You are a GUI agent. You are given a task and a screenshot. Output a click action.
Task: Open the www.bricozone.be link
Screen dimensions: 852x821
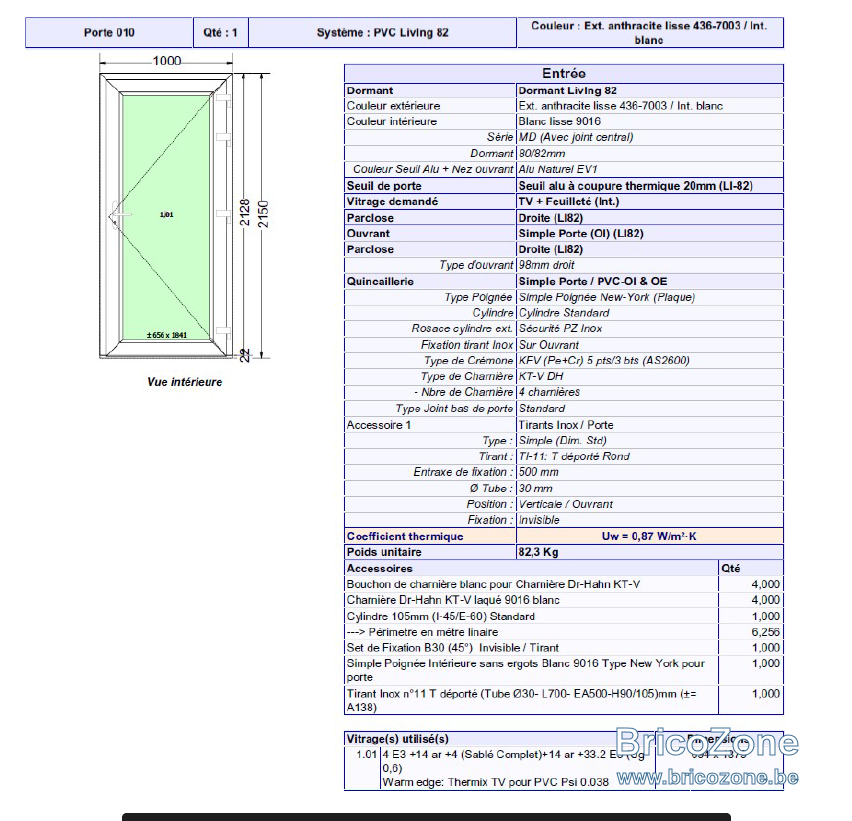[707, 778]
